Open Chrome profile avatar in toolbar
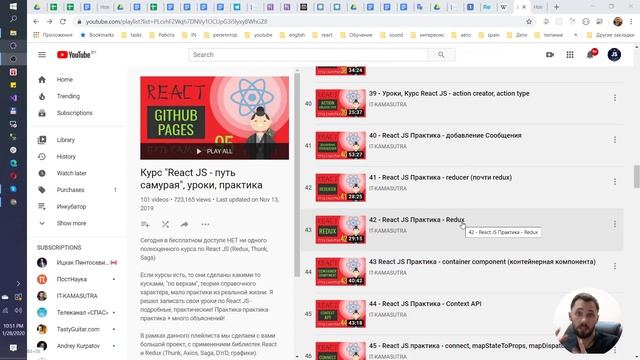 (x=618, y=22)
